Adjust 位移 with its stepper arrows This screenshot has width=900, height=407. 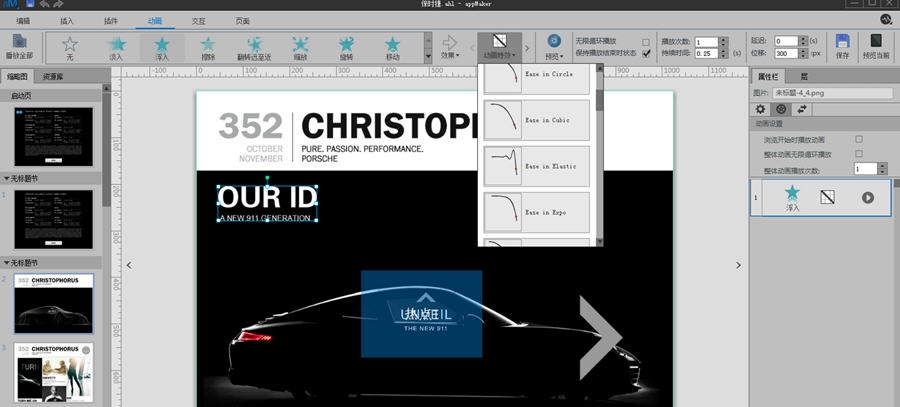coord(804,53)
